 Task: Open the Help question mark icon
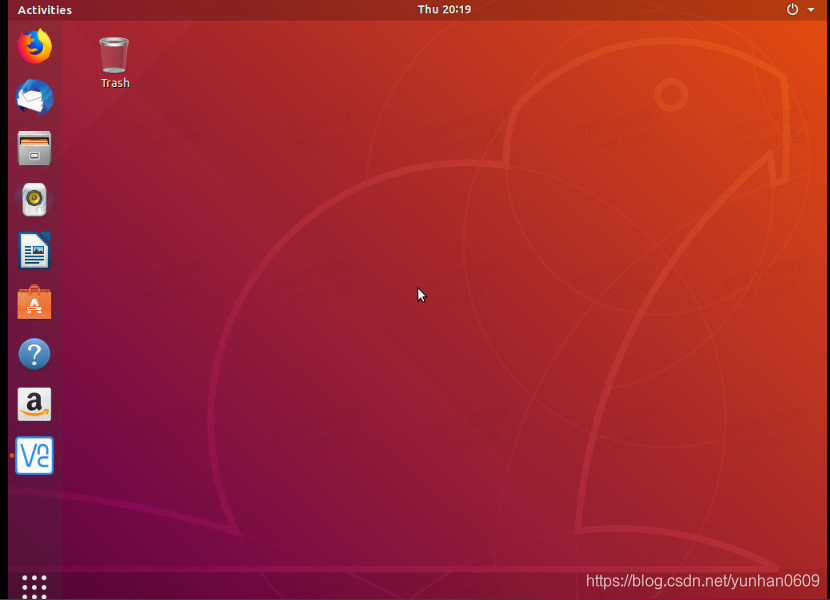34,354
